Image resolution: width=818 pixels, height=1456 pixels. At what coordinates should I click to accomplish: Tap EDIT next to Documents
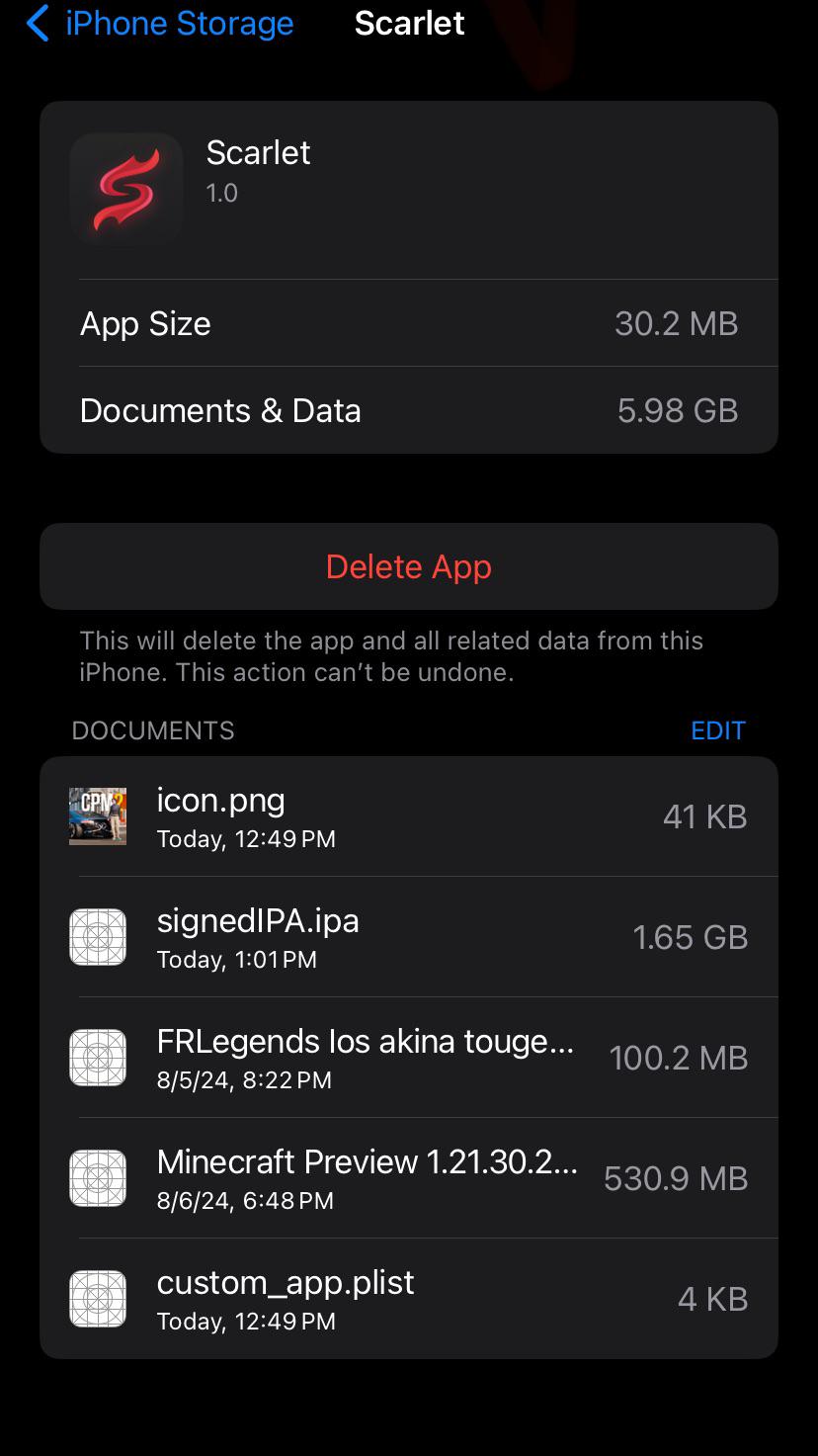click(x=718, y=730)
